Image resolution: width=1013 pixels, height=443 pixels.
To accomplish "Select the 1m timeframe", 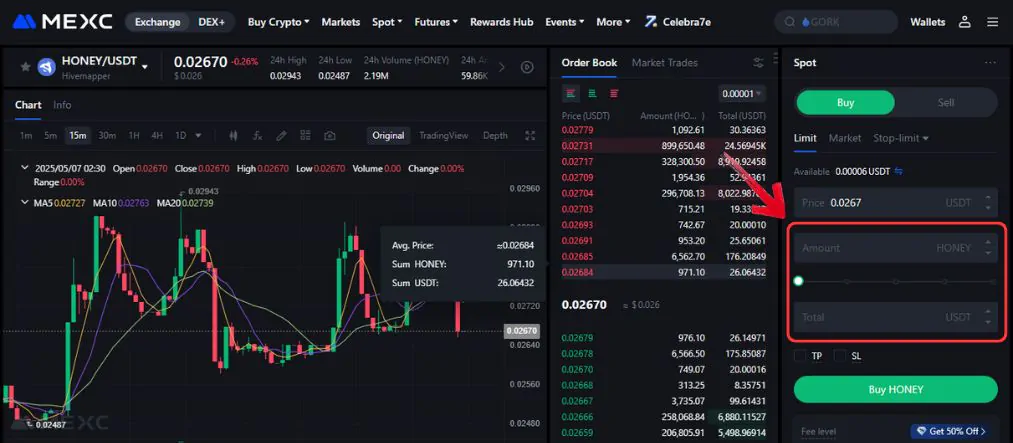I will coord(26,136).
